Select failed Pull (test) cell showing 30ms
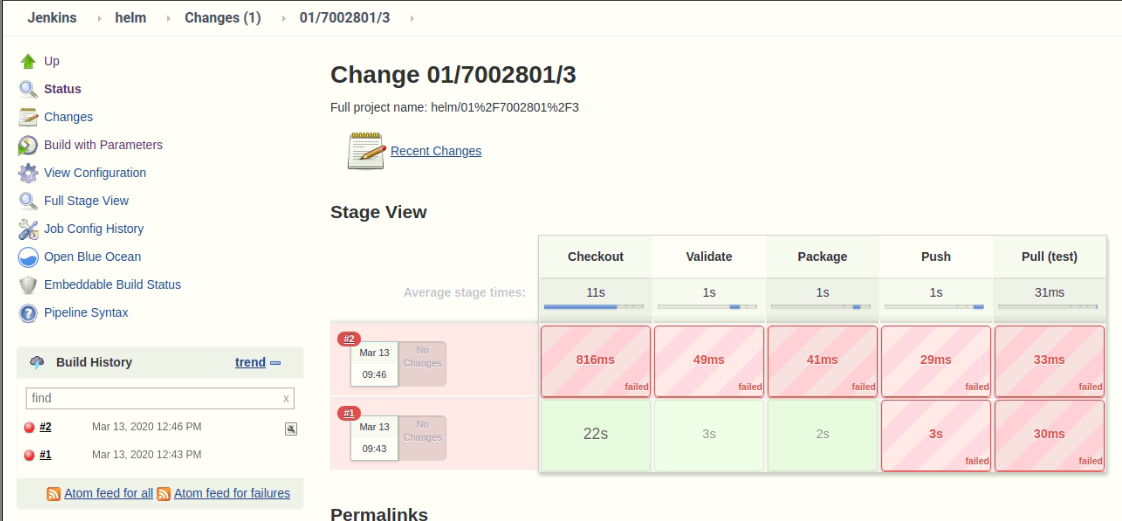 pos(1050,435)
